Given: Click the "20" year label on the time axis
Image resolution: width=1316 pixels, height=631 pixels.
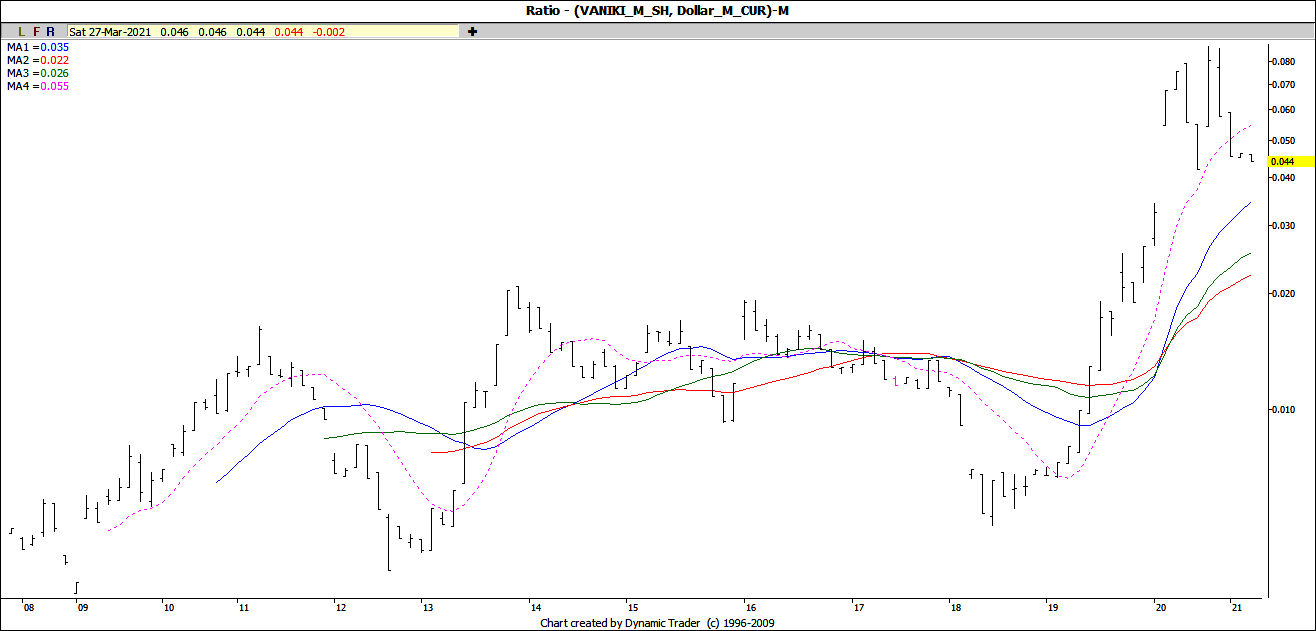Looking at the screenshot, I should pos(1159,608).
